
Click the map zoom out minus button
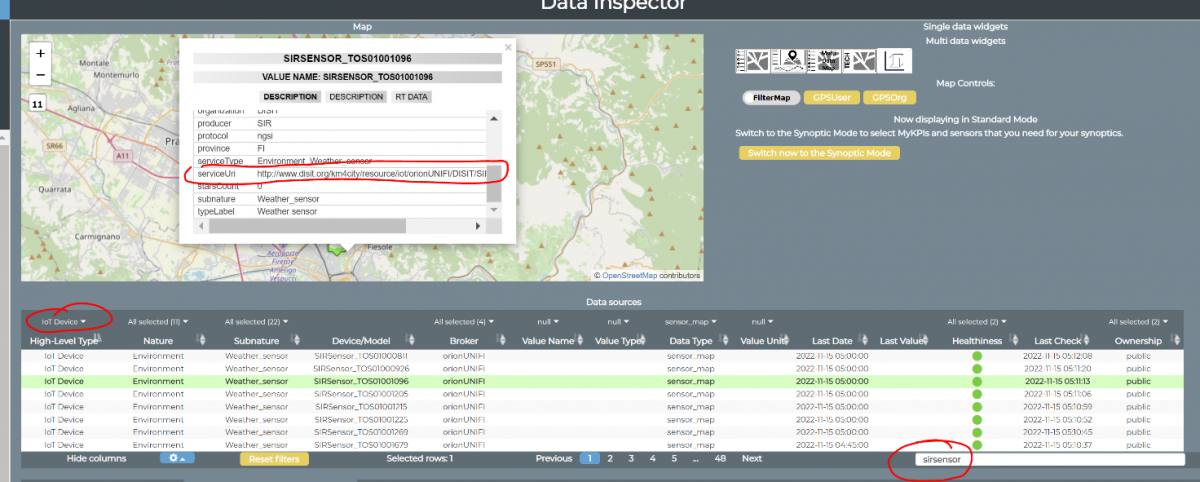pos(40,75)
